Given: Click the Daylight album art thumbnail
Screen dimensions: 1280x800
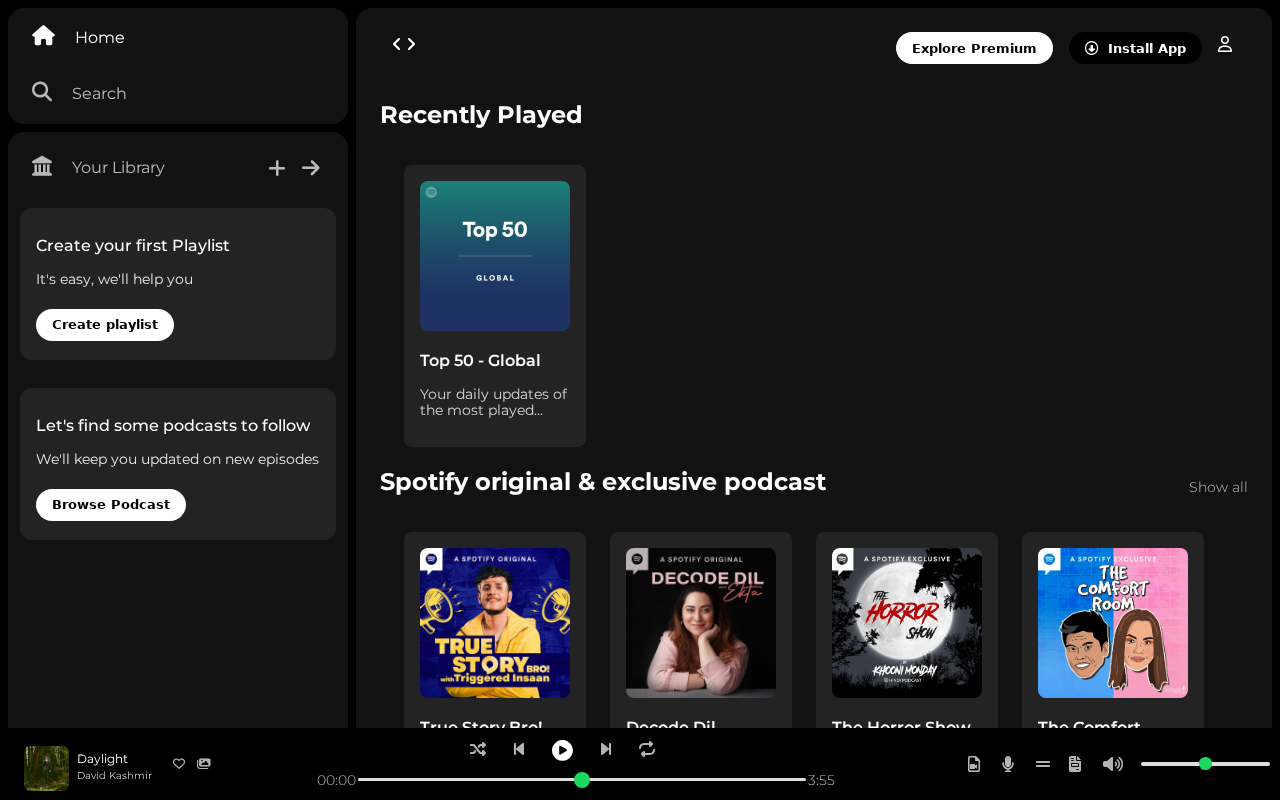Looking at the screenshot, I should click(46, 768).
